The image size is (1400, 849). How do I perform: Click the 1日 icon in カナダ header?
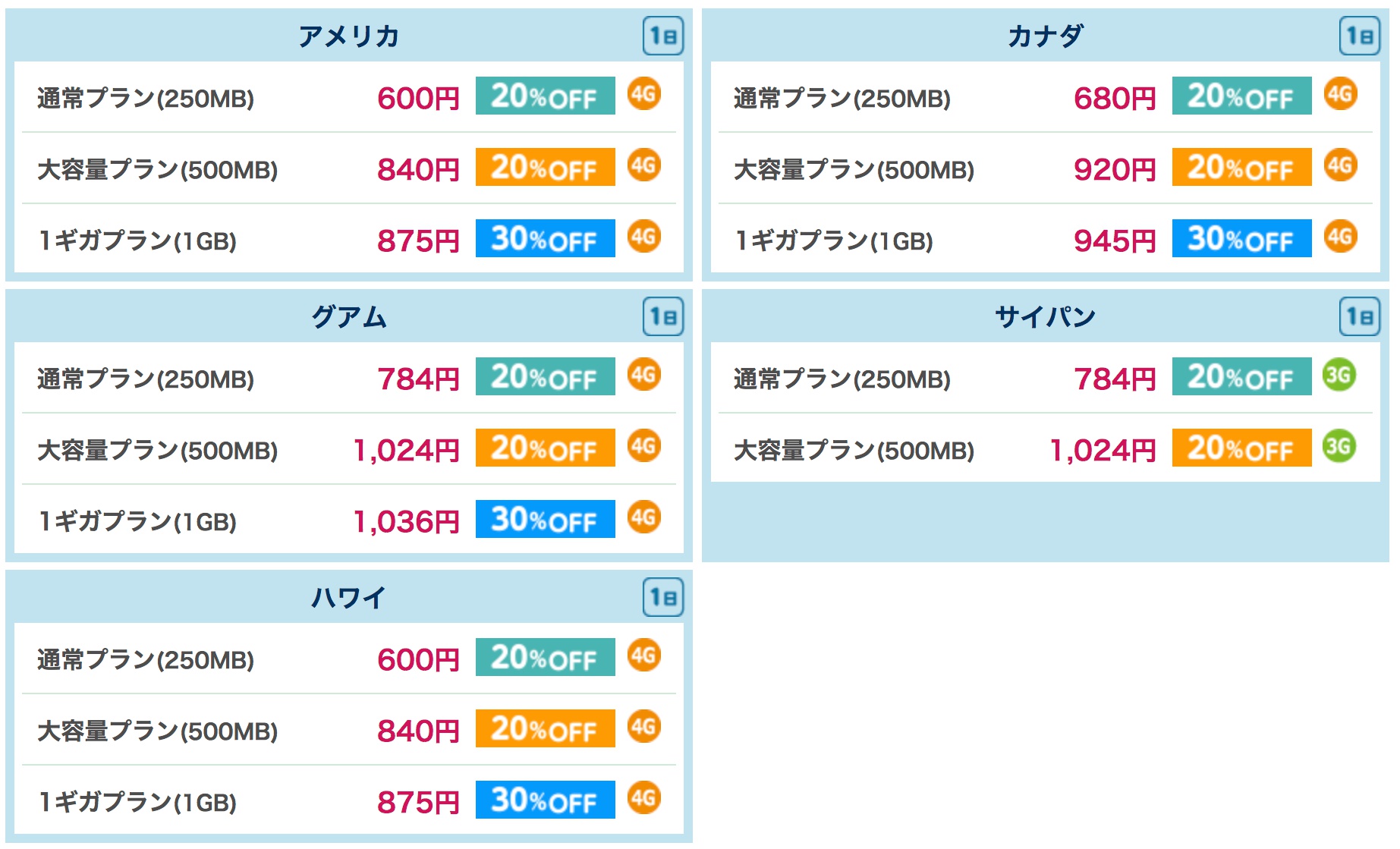pyautogui.click(x=1360, y=36)
